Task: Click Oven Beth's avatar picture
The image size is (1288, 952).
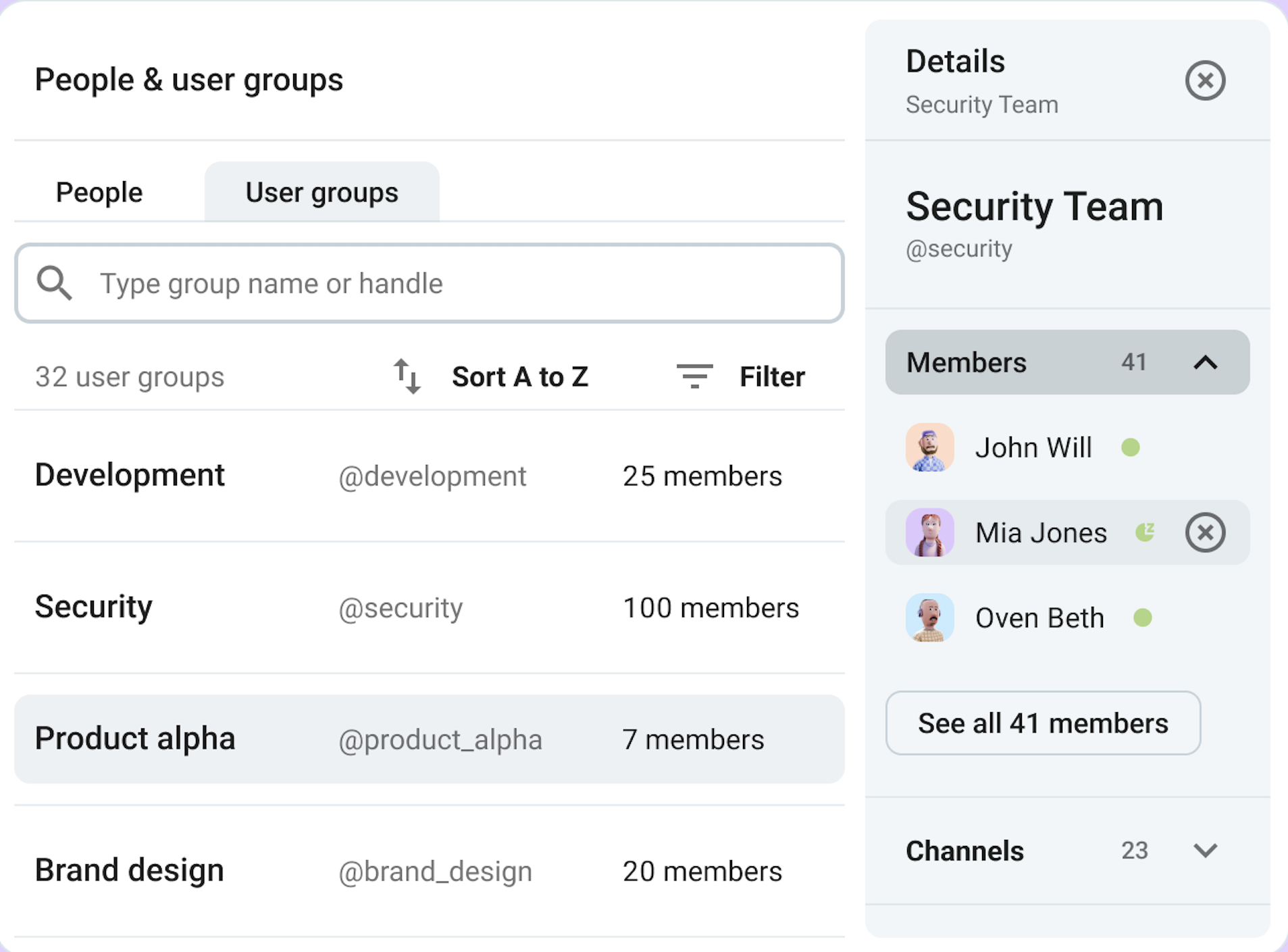Action: click(929, 618)
